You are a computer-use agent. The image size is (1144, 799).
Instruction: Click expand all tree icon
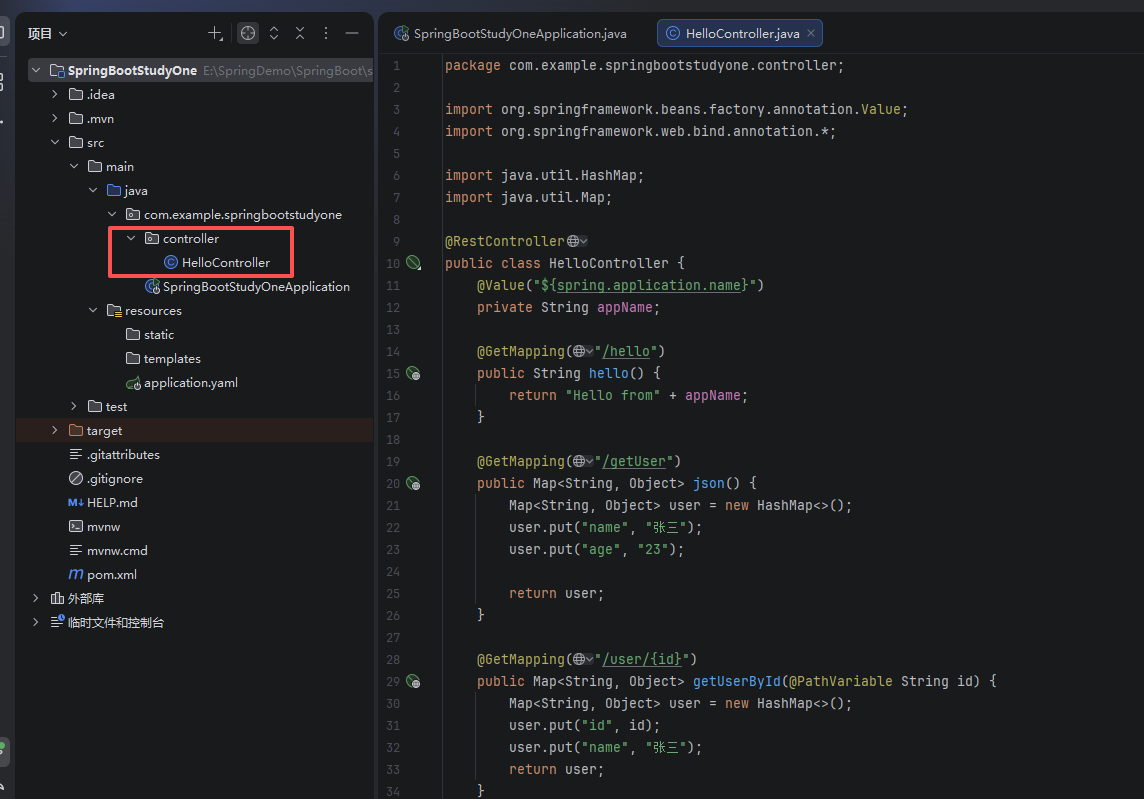(274, 33)
